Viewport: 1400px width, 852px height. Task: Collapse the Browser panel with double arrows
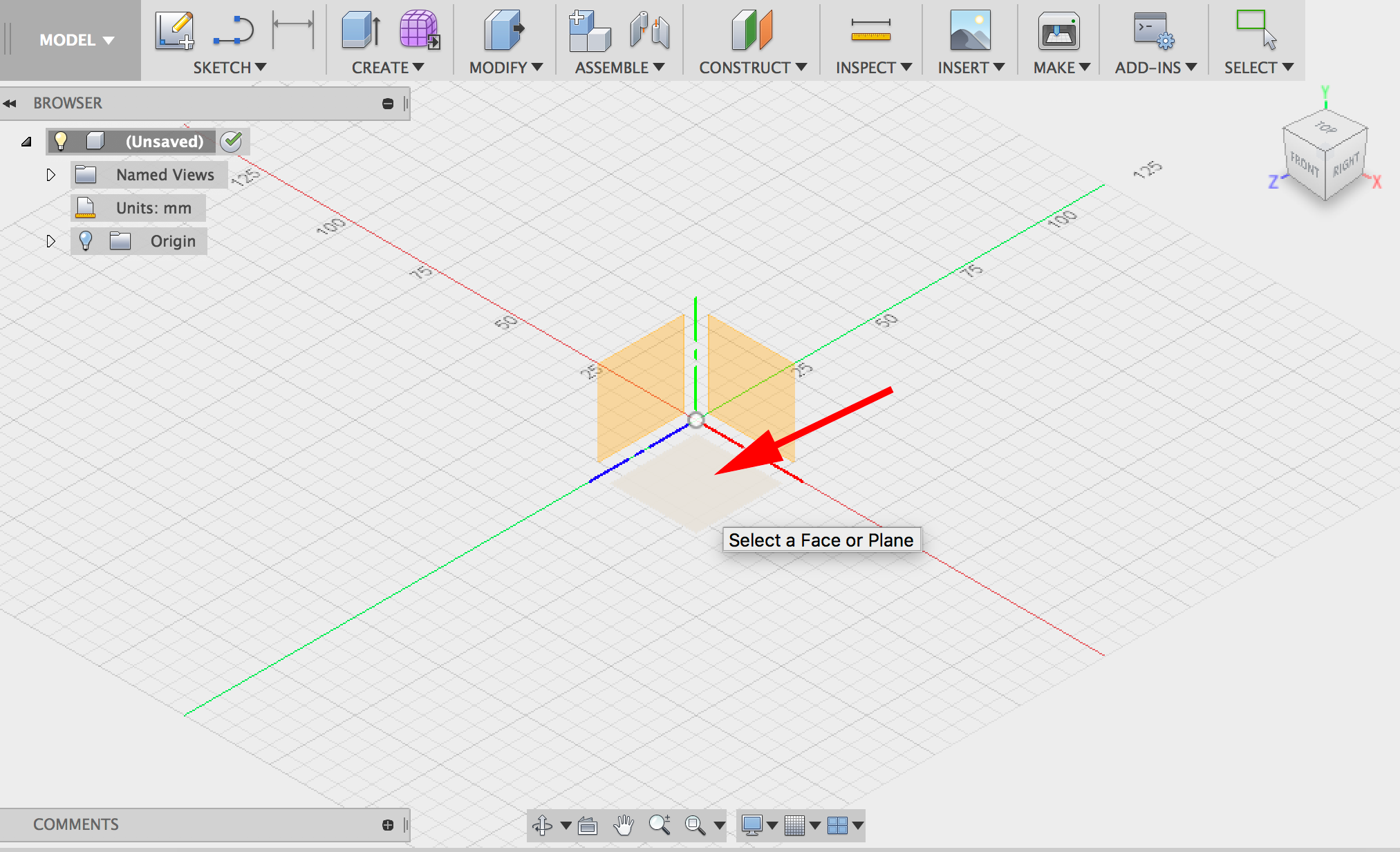coord(10,104)
